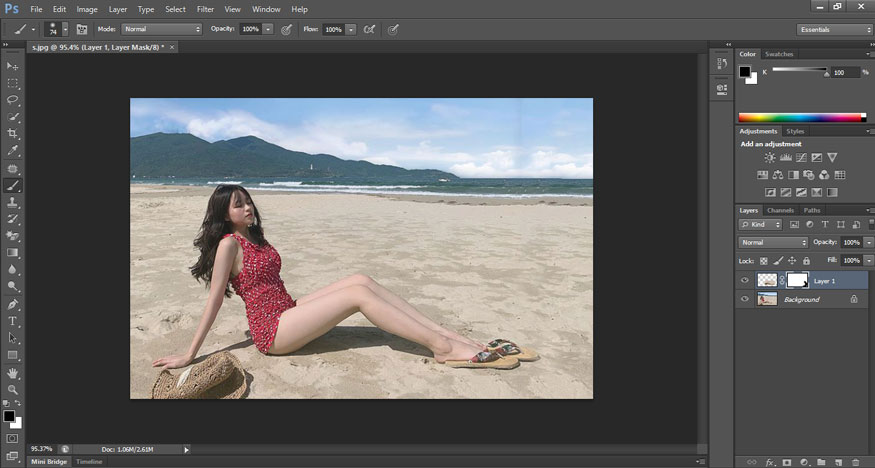Select the Move tool
This screenshot has height=468, width=875.
[x=13, y=66]
